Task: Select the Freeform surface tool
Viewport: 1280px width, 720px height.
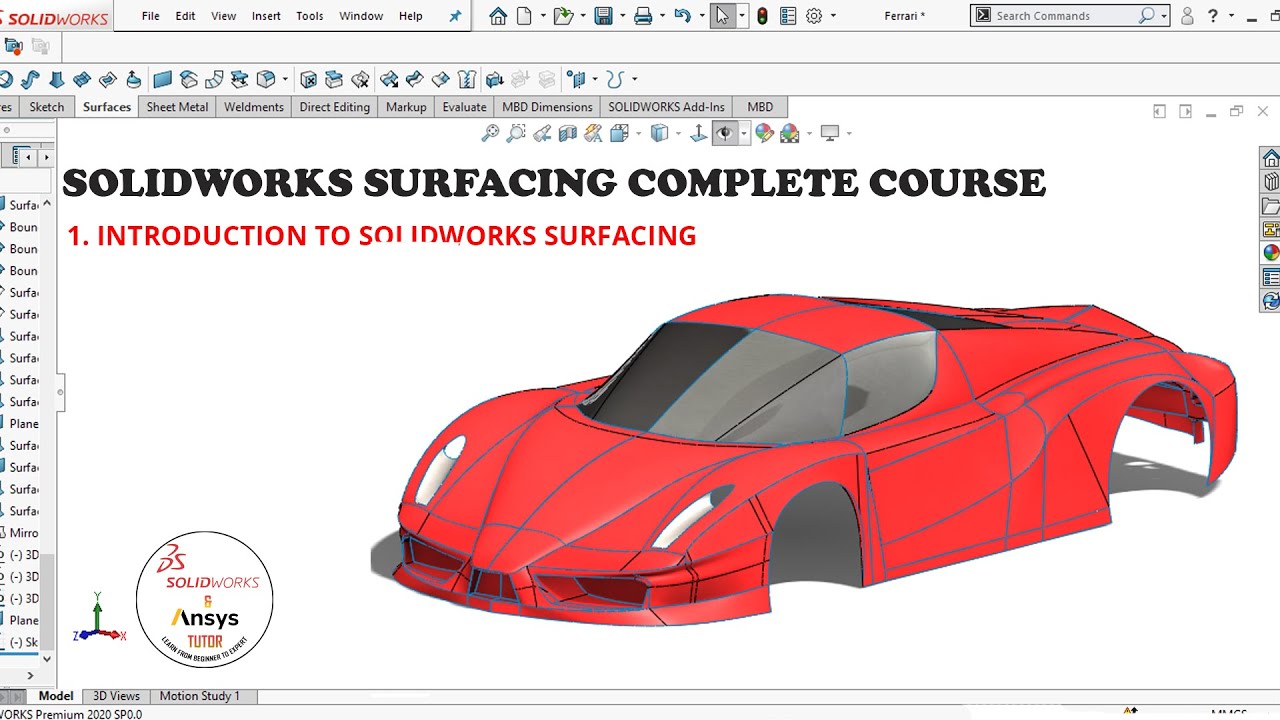Action: click(x=133, y=80)
